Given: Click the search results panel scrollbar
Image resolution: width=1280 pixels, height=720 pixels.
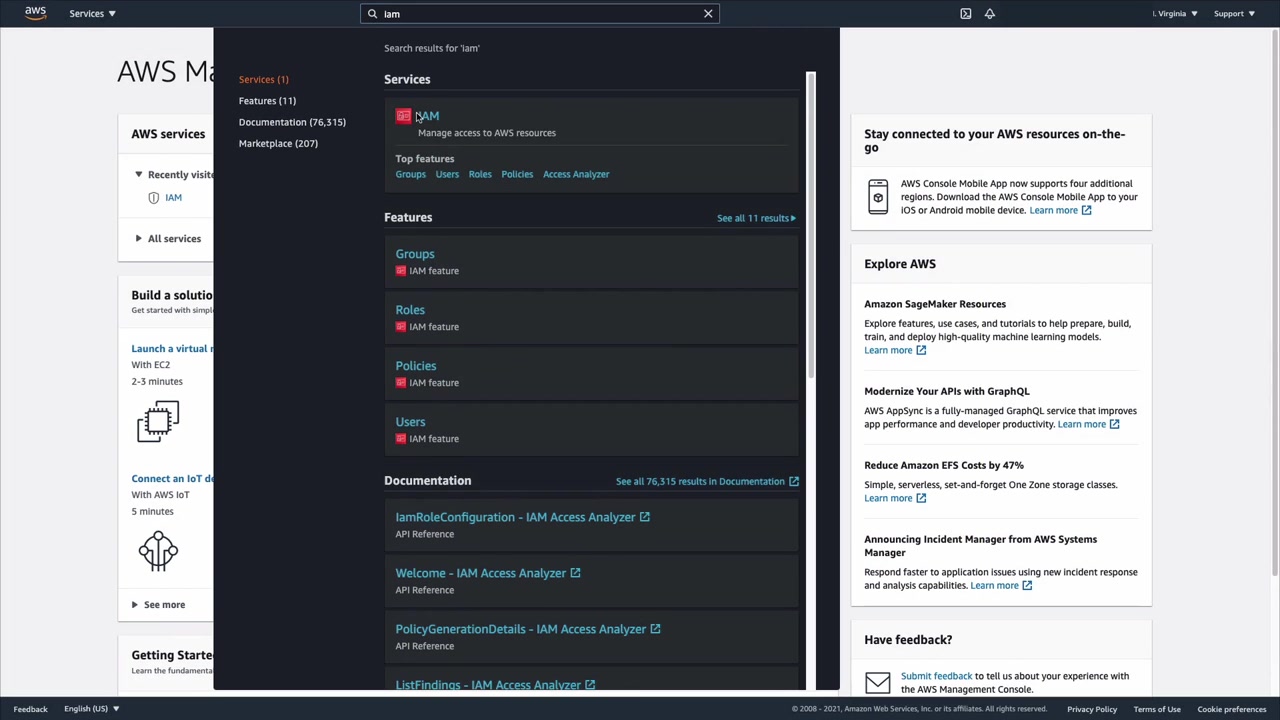Looking at the screenshot, I should pyautogui.click(x=811, y=225).
